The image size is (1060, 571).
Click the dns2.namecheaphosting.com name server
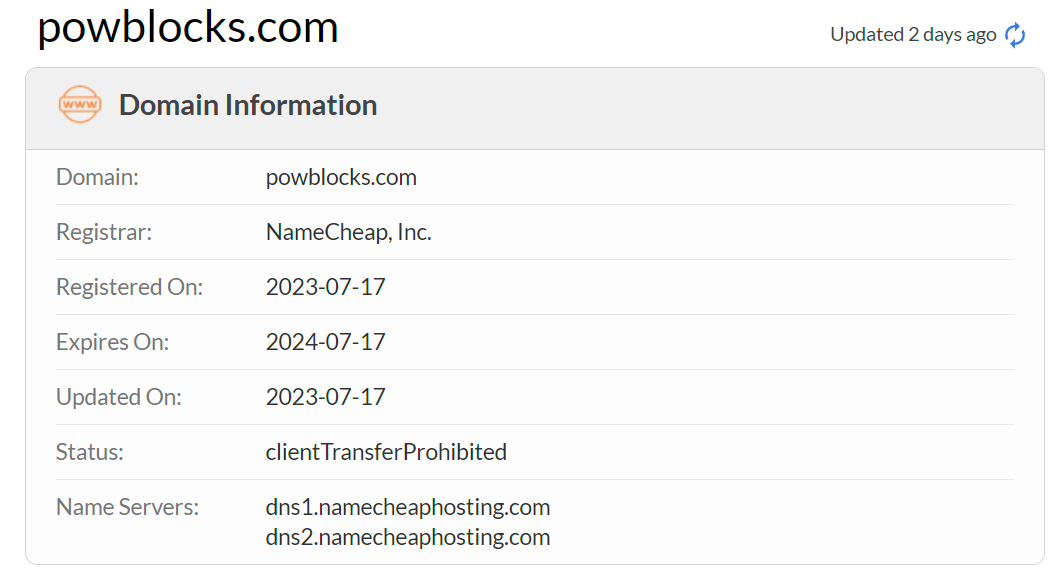pos(408,537)
